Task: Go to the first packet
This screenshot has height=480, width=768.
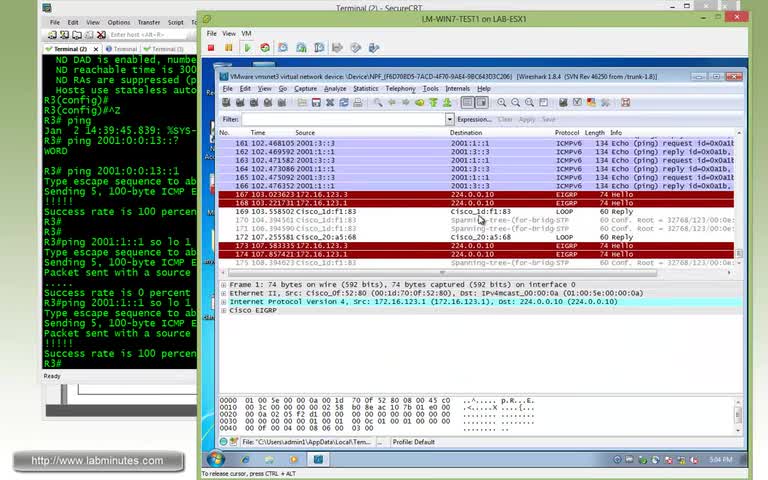Action: tap(433, 102)
